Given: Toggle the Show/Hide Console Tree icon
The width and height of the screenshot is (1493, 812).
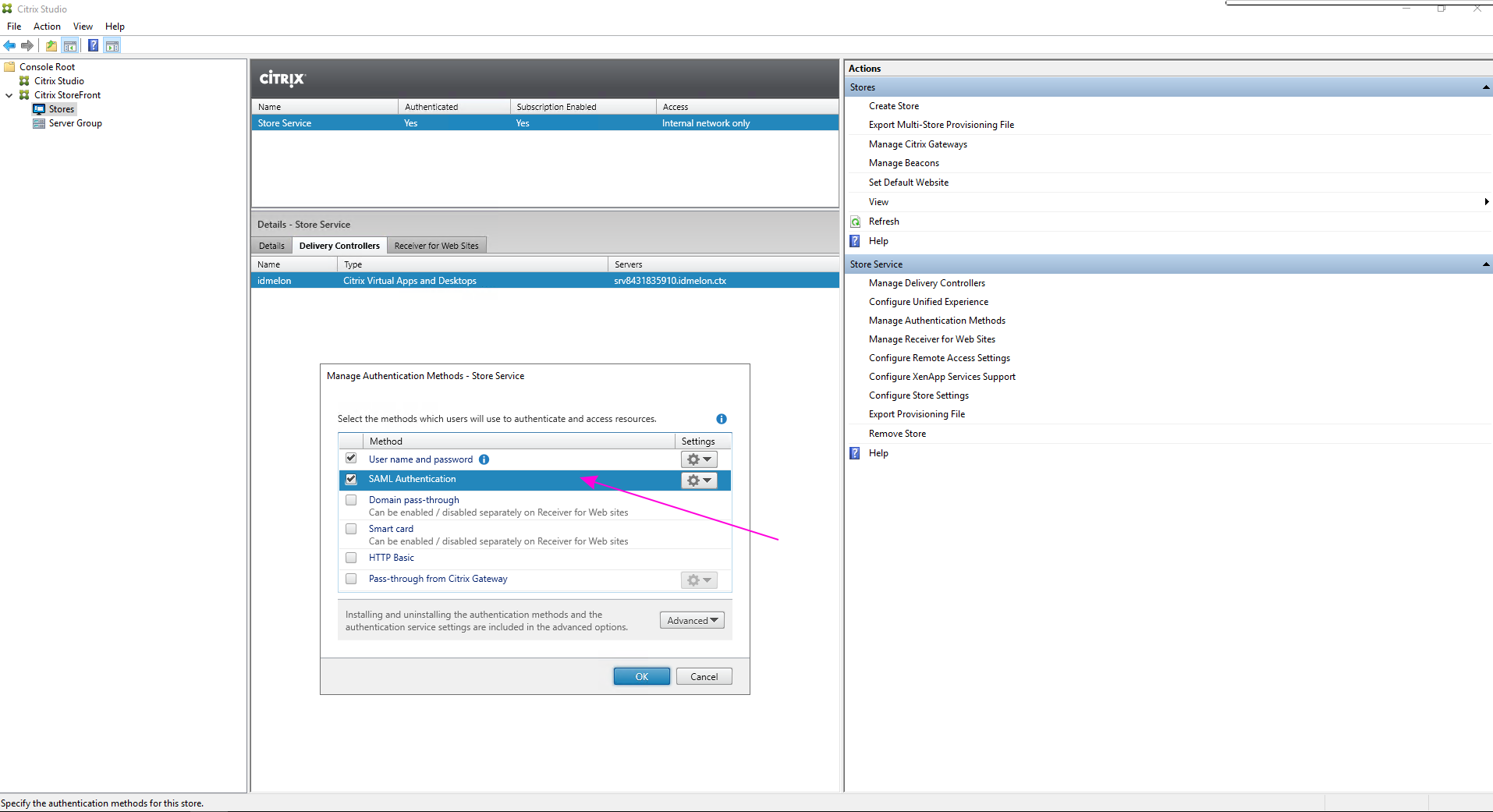Looking at the screenshot, I should pos(70,45).
